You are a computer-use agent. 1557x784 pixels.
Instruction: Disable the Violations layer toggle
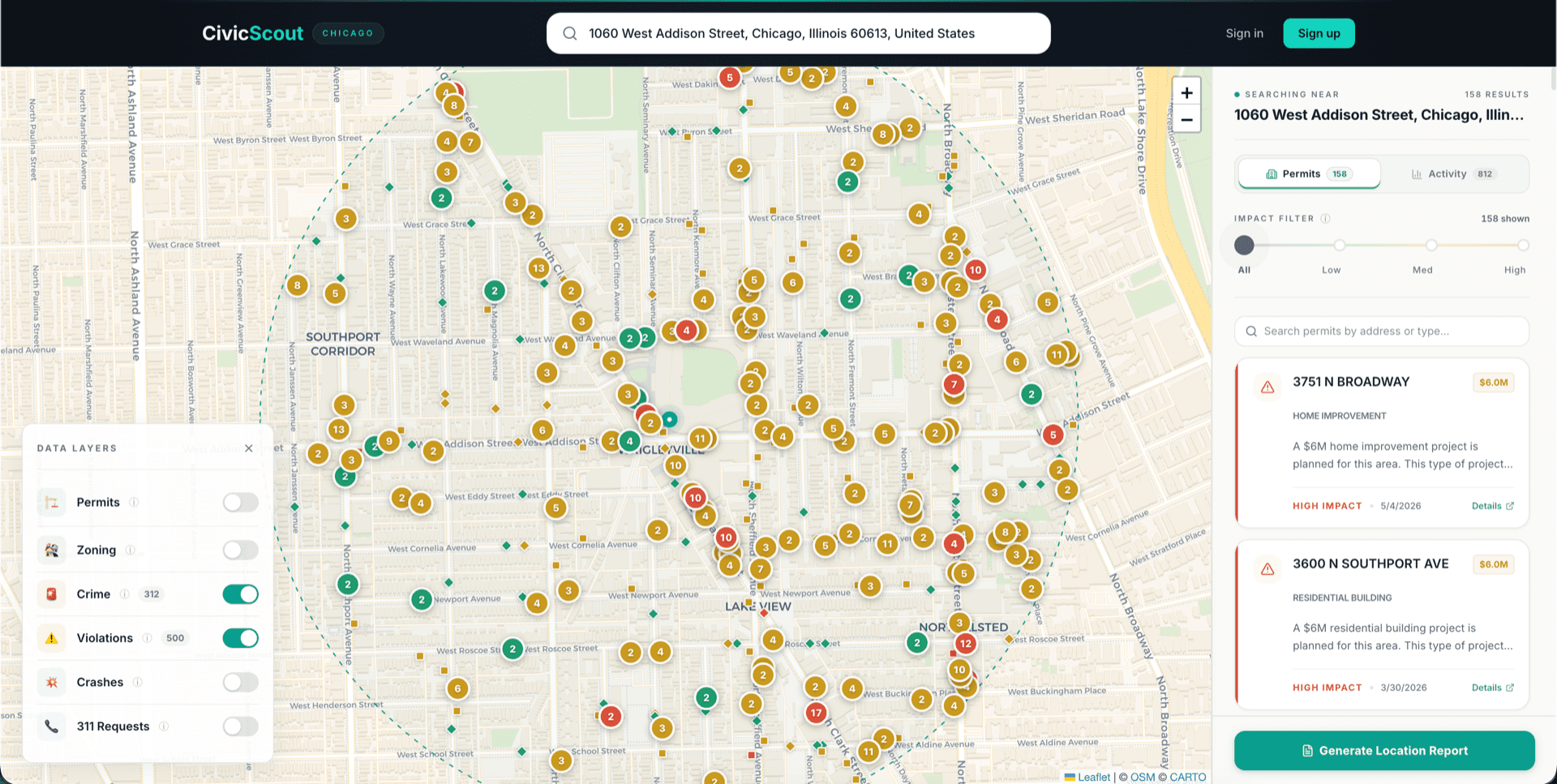[241, 638]
